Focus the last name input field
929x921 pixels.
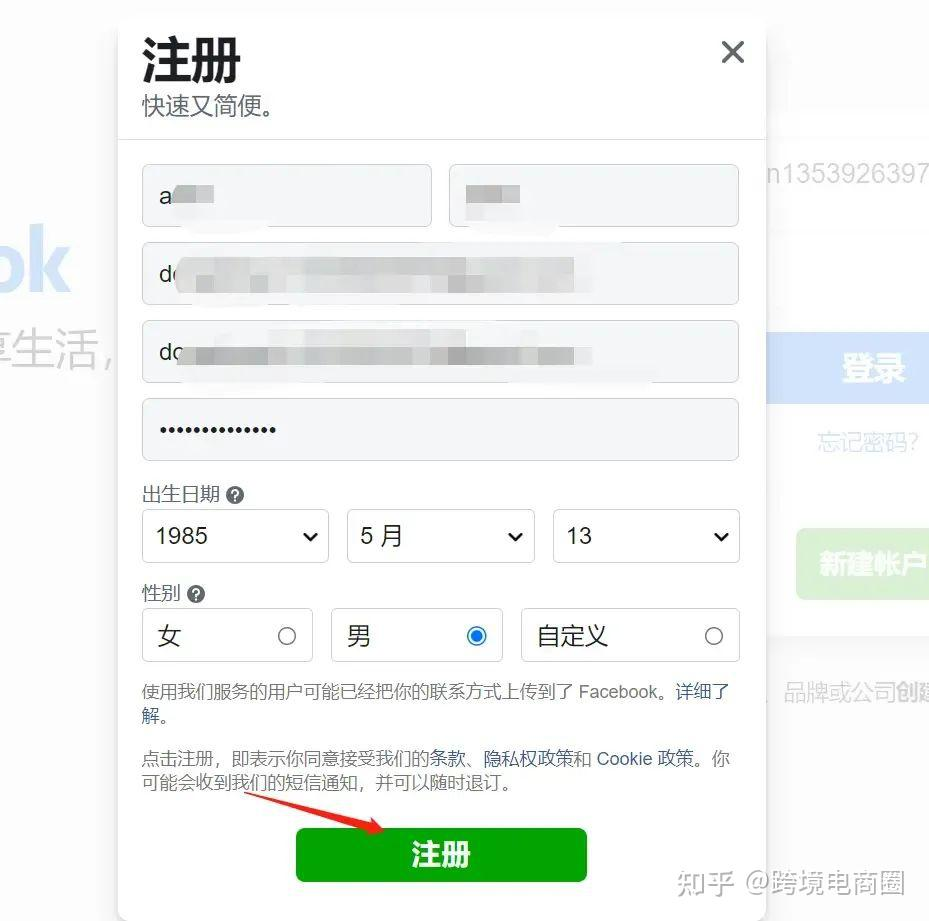(594, 196)
